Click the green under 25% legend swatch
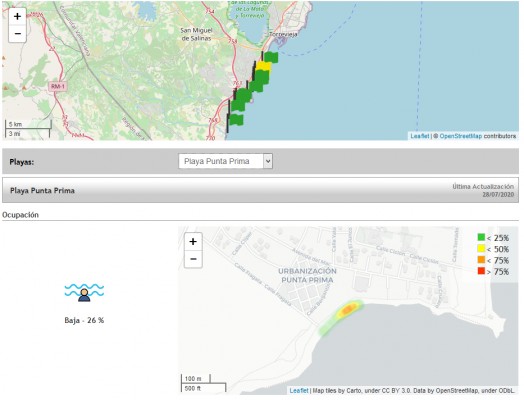 pyautogui.click(x=481, y=238)
